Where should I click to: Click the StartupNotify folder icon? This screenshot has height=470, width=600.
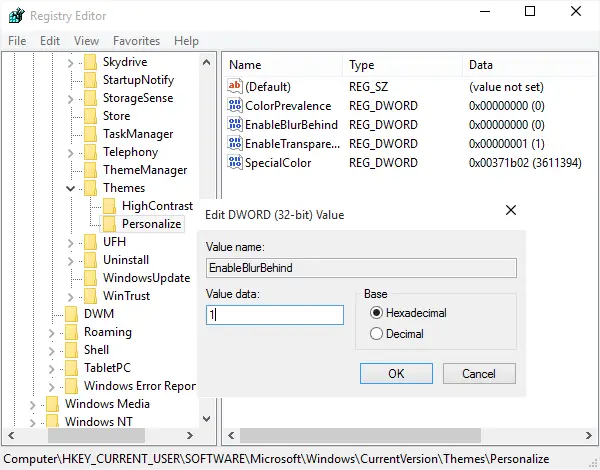[x=90, y=80]
